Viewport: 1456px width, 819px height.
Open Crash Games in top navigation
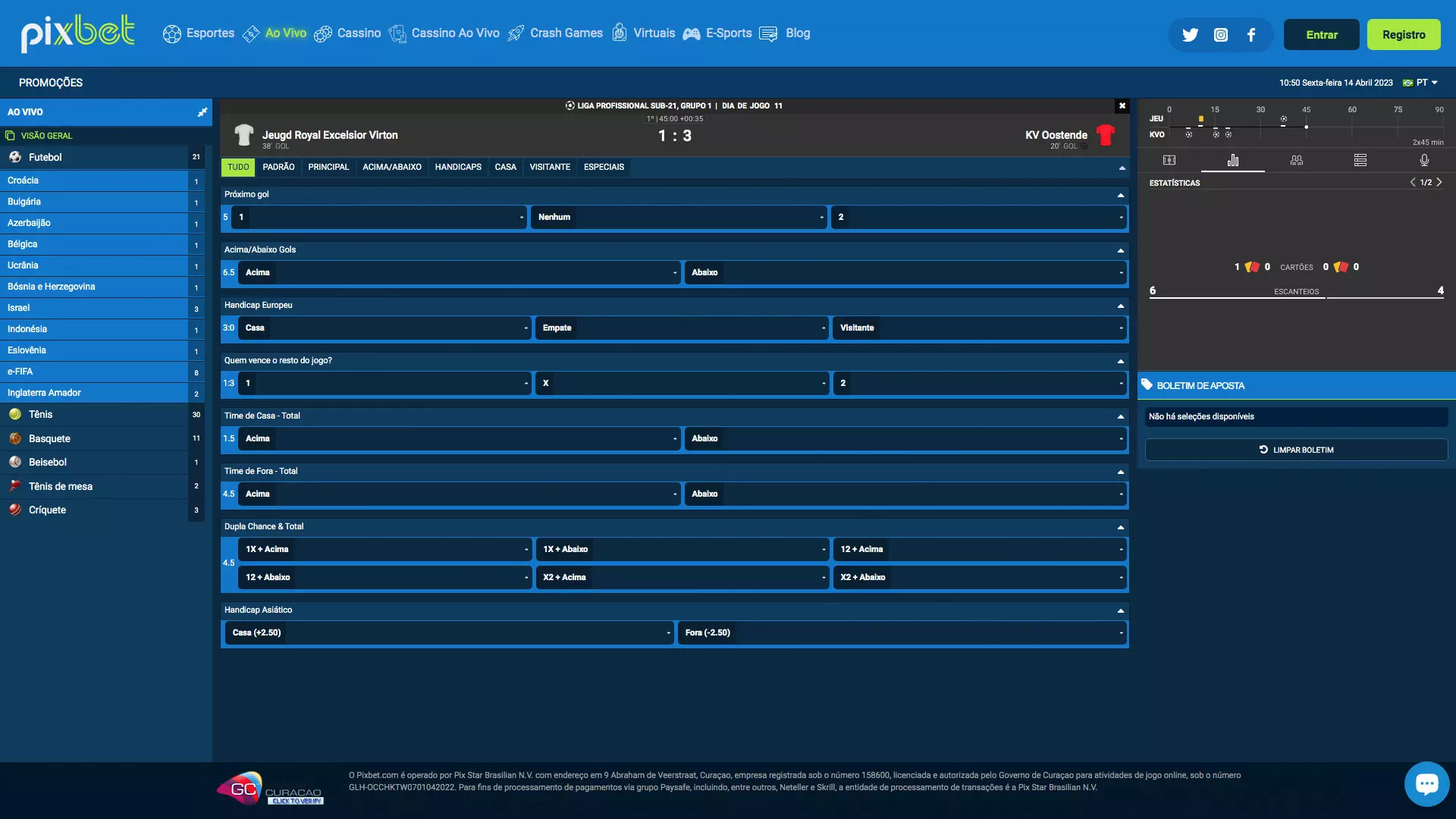point(555,33)
